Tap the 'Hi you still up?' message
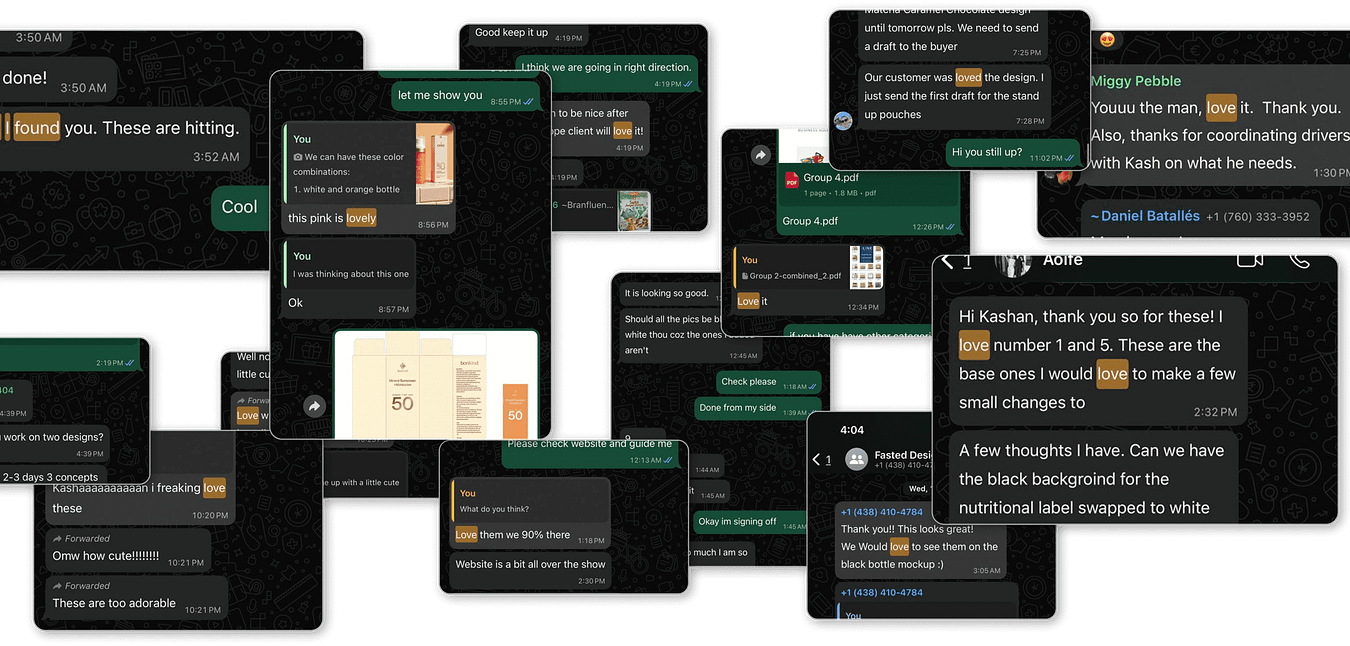Screen dimensions: 1350x646 click(1012, 152)
